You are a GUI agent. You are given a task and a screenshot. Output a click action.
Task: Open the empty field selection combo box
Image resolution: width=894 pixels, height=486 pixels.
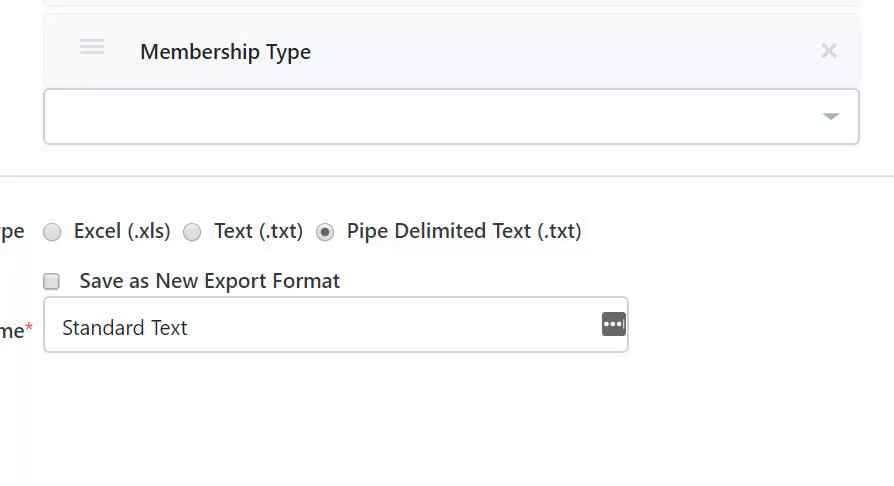pos(451,116)
